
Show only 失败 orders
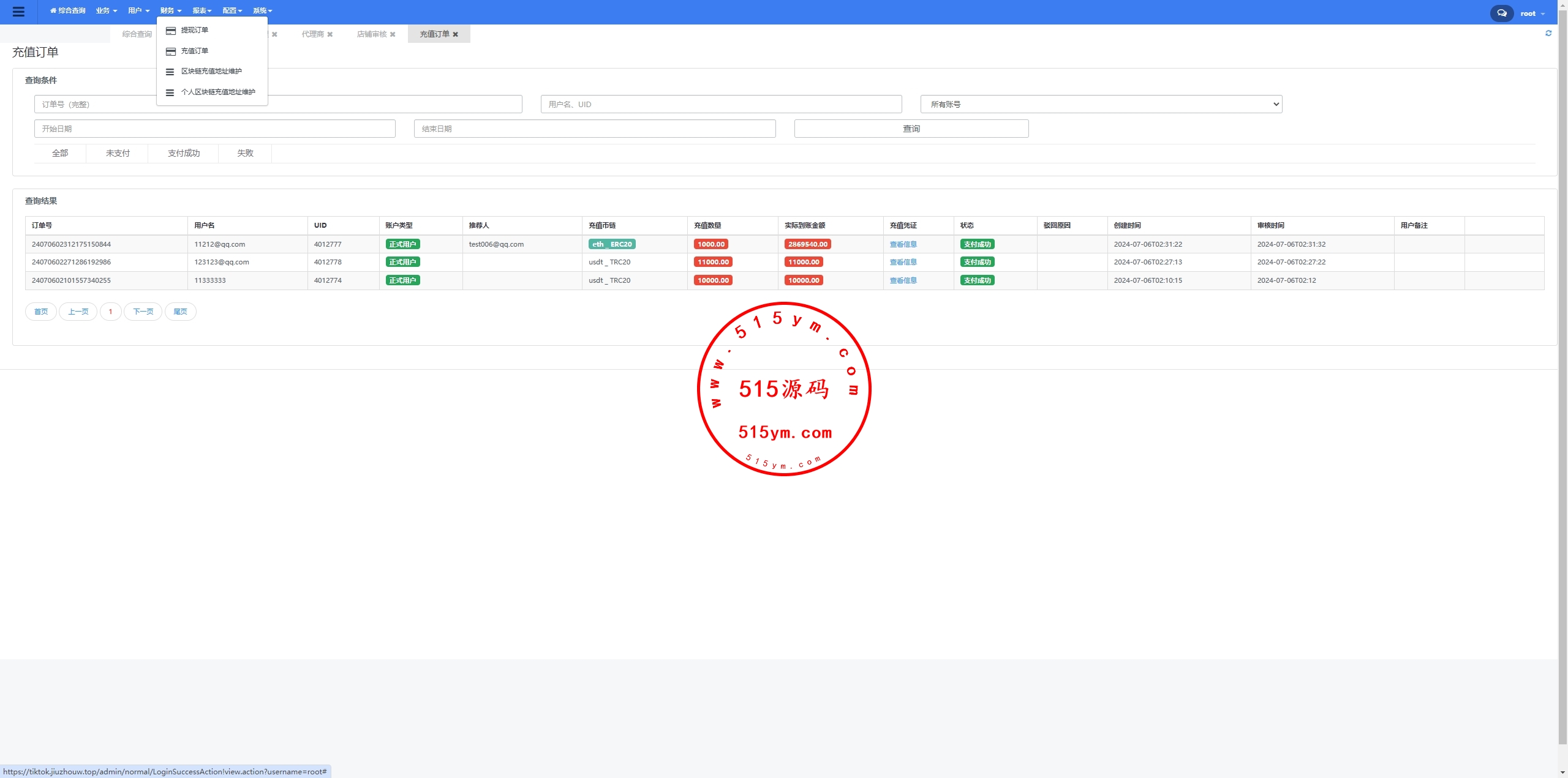[245, 153]
